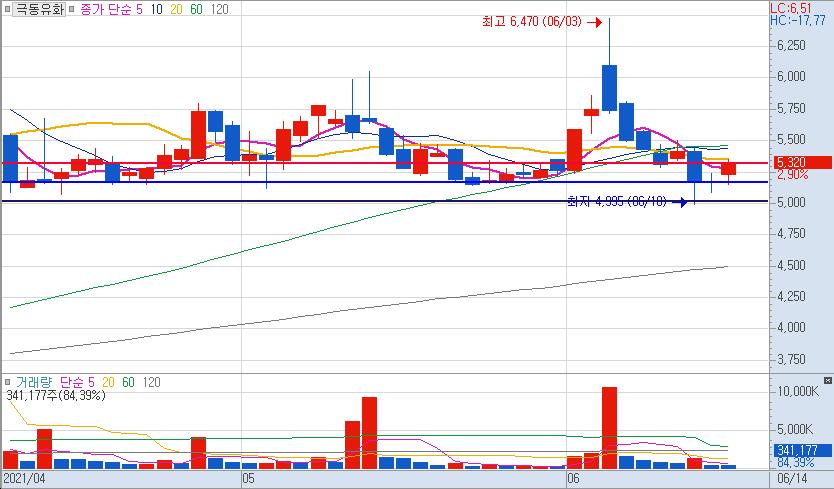This screenshot has width=834, height=489.
Task: Click the 341,177주(84.39%) volume readout
Action: tap(56, 395)
